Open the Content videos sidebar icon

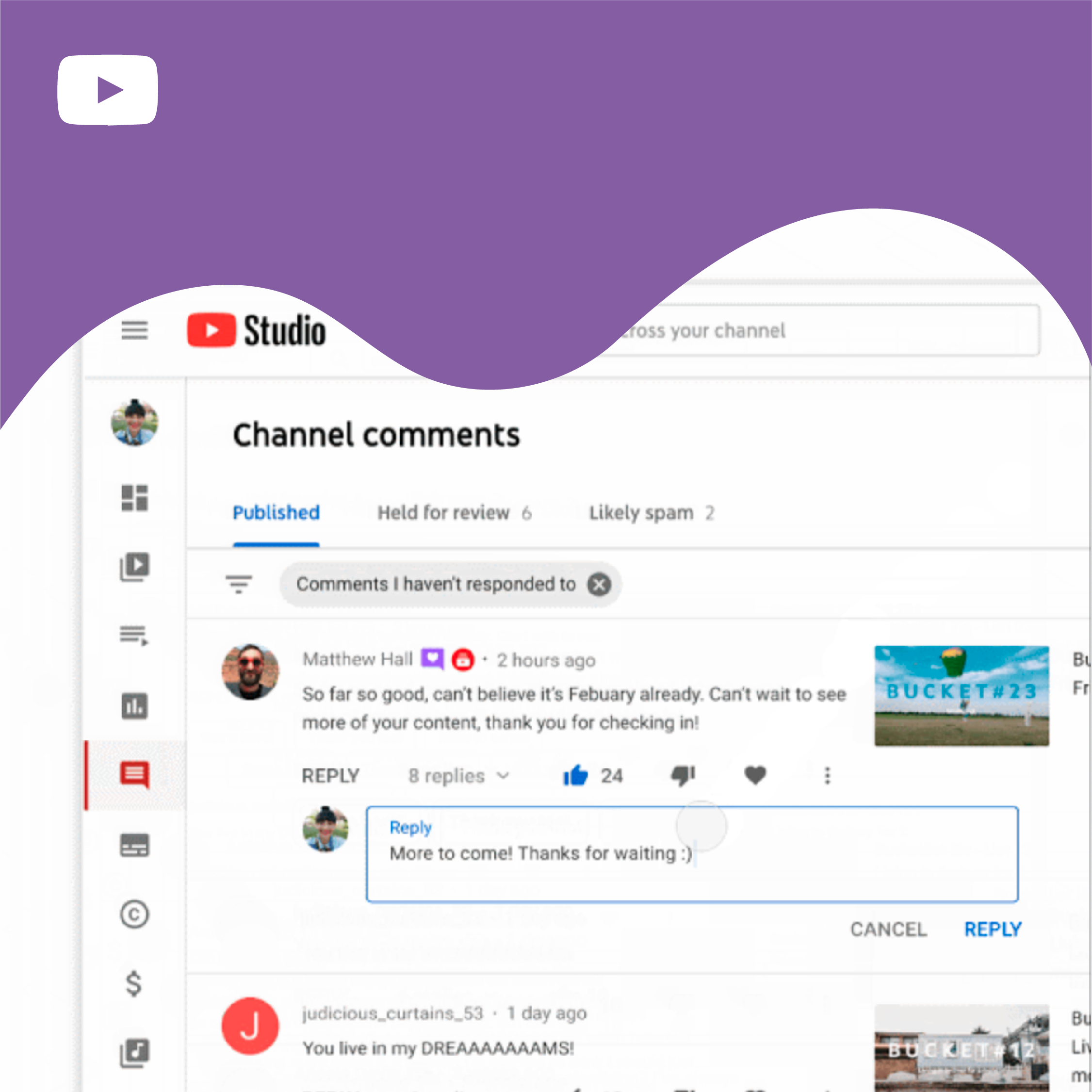(134, 566)
